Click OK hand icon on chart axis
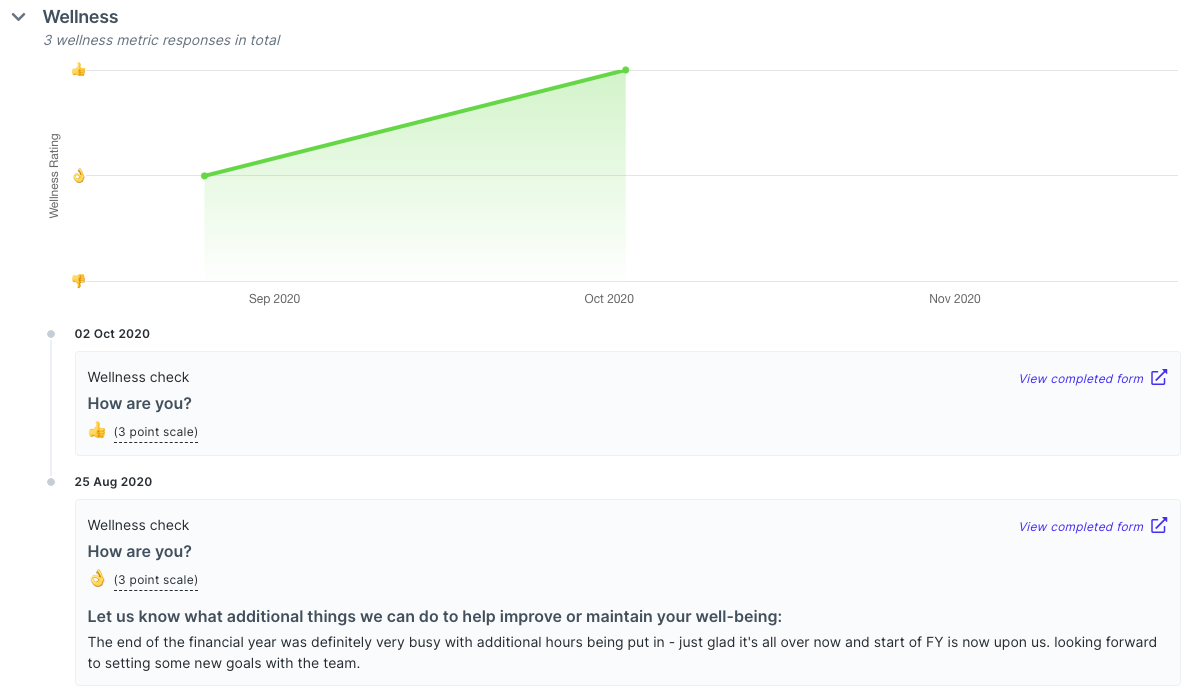1202x698 pixels. [x=79, y=176]
